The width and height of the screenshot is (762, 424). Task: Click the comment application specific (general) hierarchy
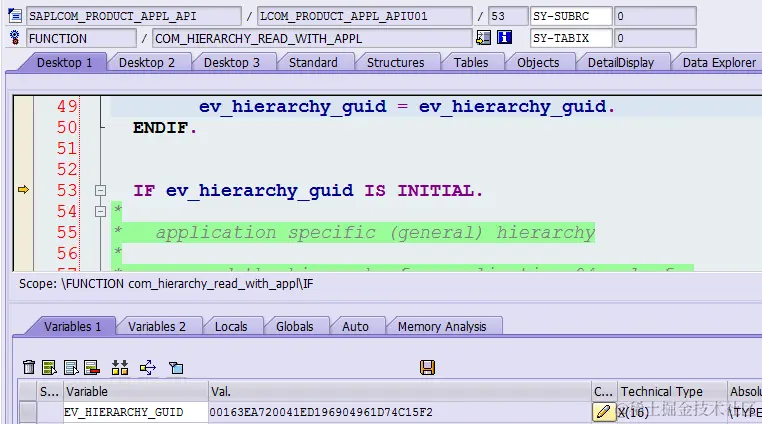point(375,233)
